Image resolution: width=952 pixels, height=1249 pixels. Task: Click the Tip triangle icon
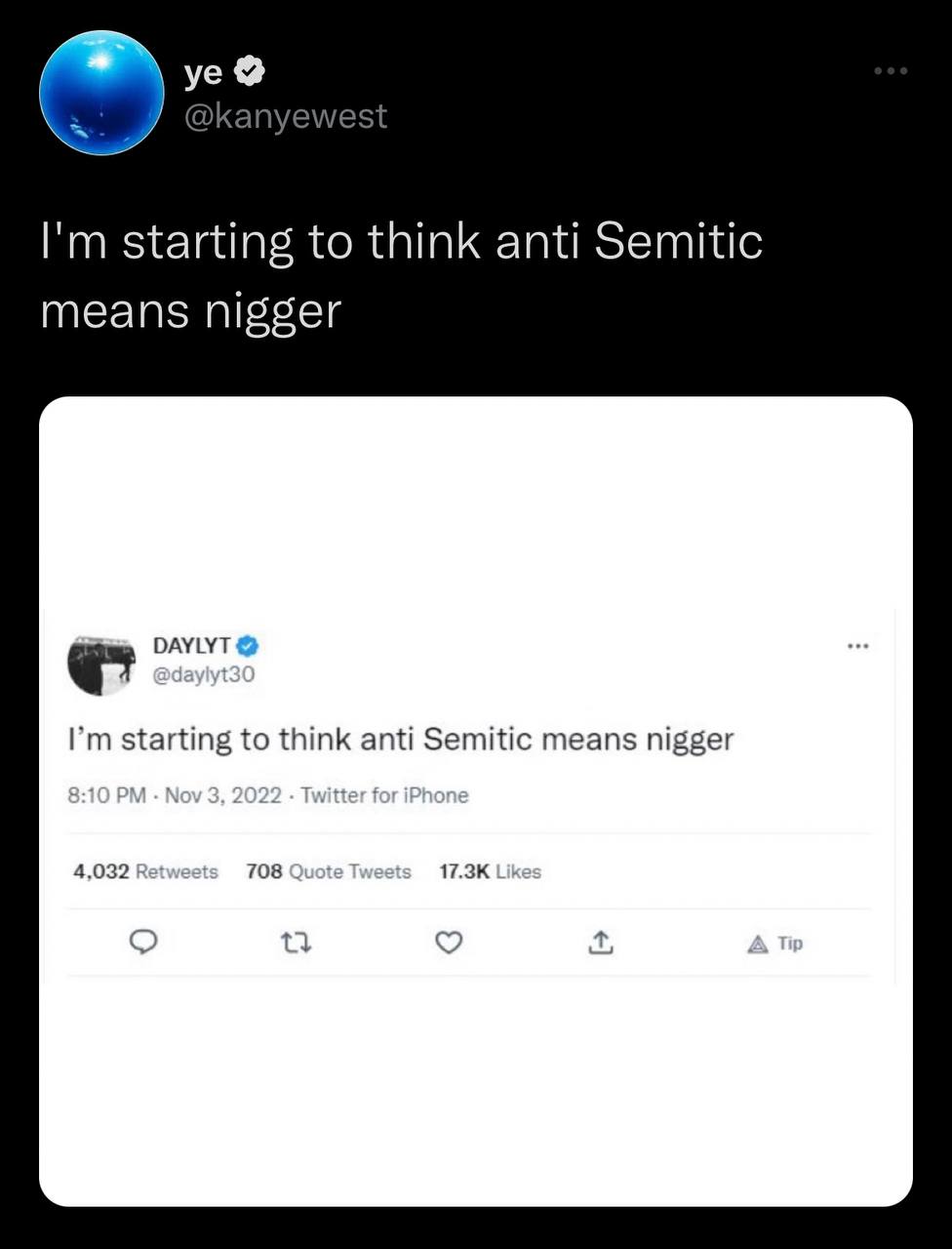point(758,944)
